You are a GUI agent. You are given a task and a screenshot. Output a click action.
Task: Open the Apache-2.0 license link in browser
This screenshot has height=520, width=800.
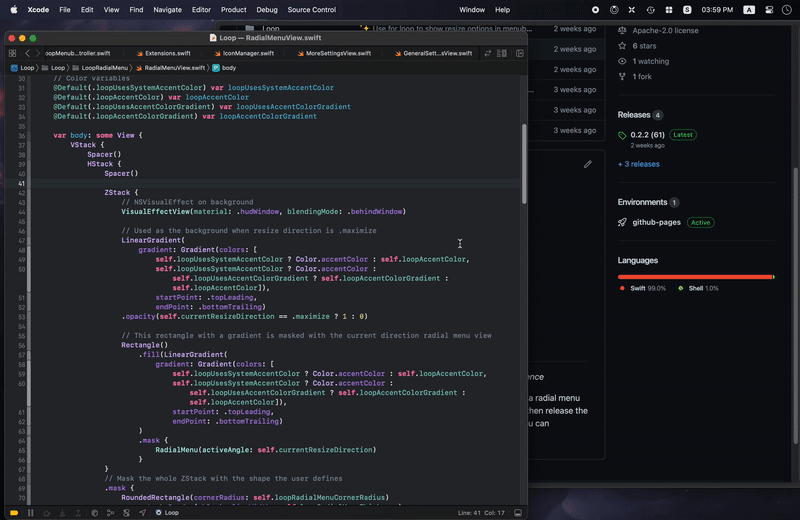click(658, 31)
